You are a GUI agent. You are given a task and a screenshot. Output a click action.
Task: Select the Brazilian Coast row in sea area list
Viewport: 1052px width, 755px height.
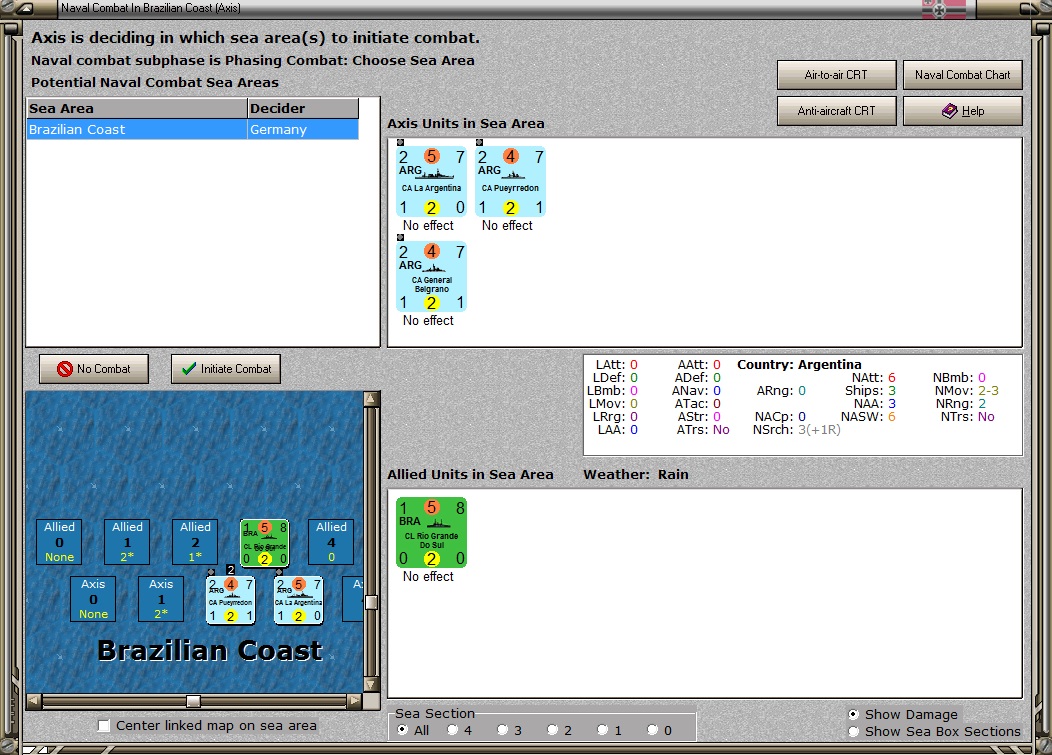[x=193, y=130]
